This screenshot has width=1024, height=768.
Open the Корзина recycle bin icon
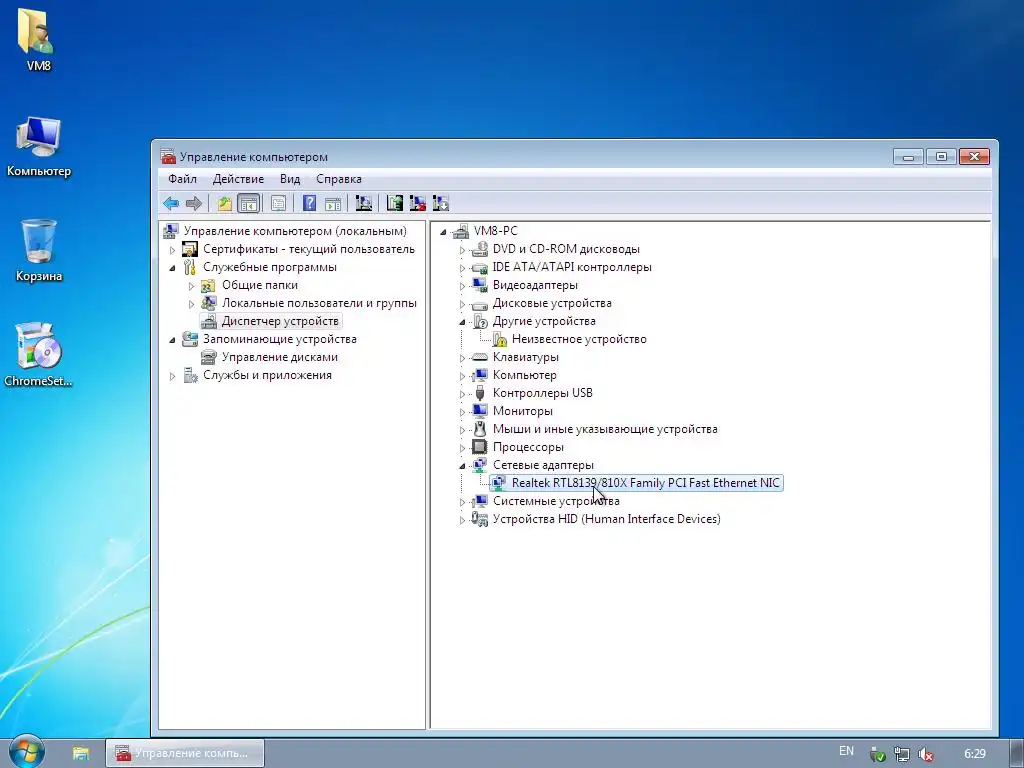tap(39, 251)
